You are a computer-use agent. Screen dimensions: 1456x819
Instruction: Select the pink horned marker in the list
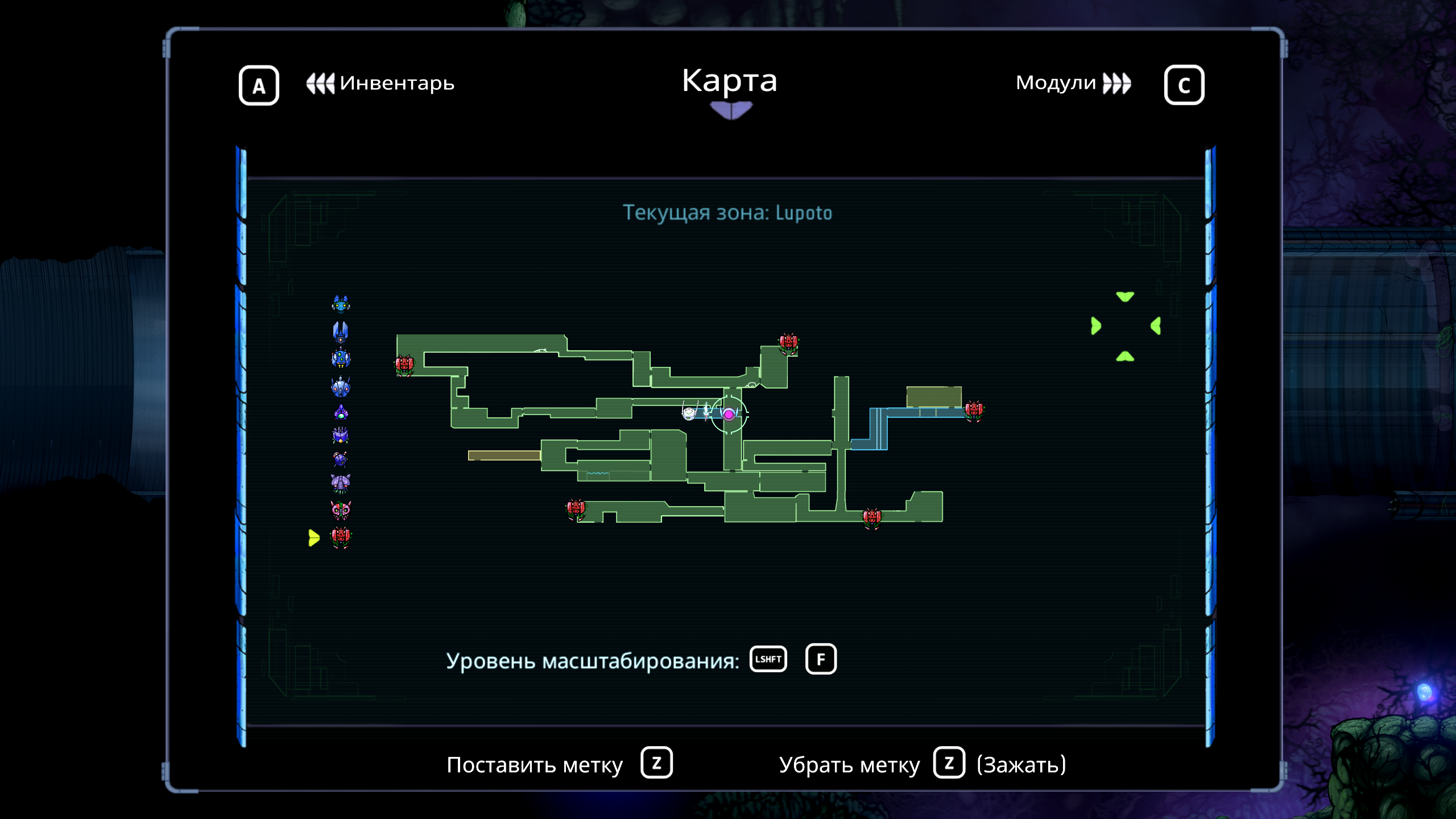[x=341, y=510]
